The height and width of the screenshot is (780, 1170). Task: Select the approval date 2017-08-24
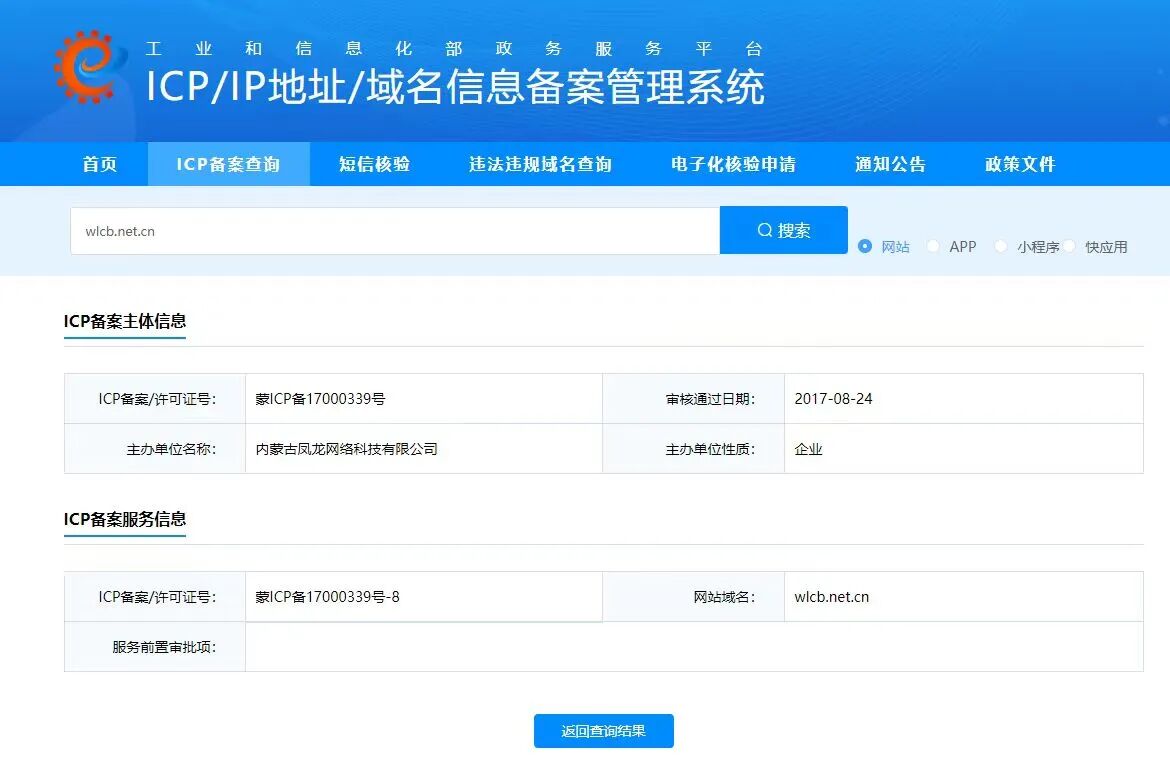click(x=833, y=399)
